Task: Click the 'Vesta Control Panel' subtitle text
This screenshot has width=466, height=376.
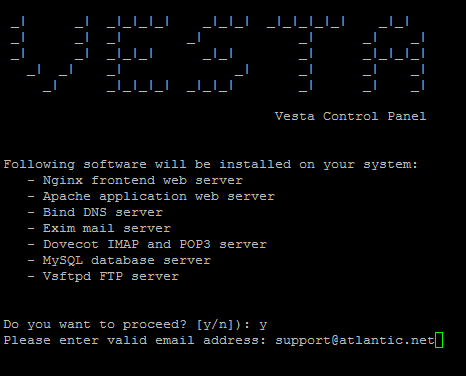Action: click(x=350, y=116)
